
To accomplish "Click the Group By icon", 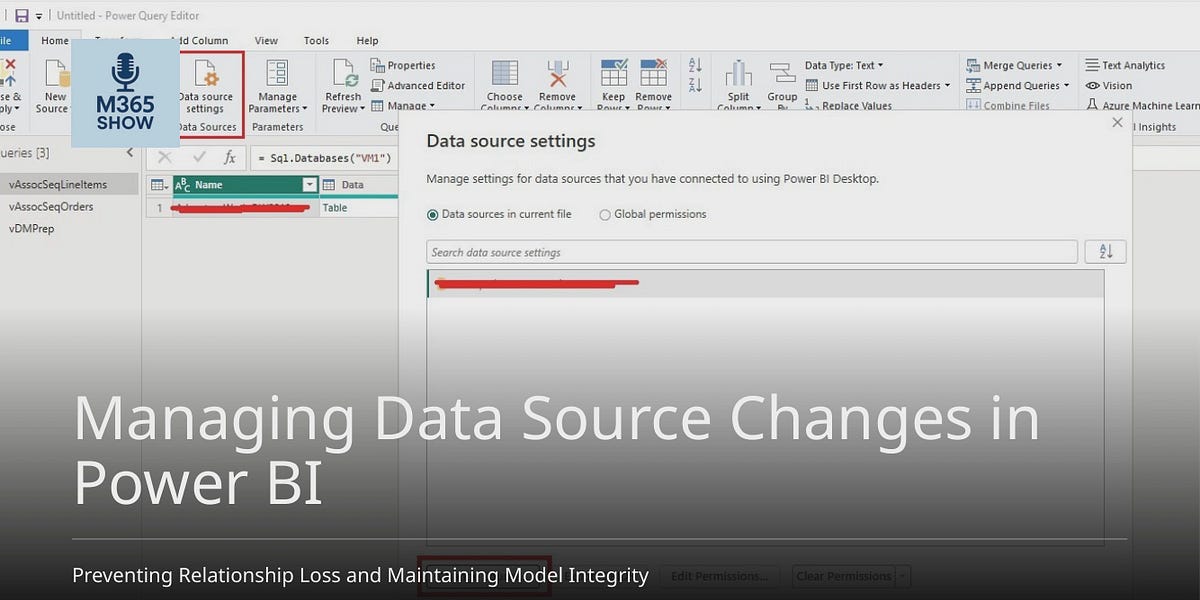I will (782, 74).
